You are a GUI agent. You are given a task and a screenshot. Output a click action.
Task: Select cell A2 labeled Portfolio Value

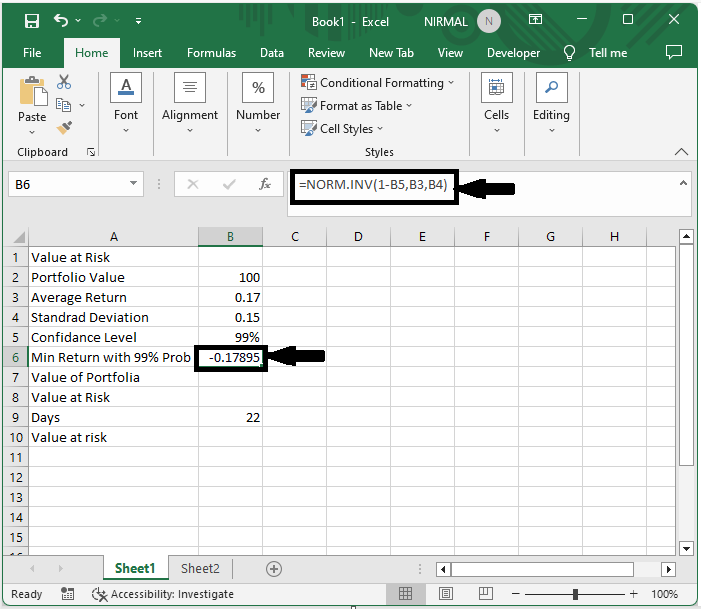click(x=114, y=277)
